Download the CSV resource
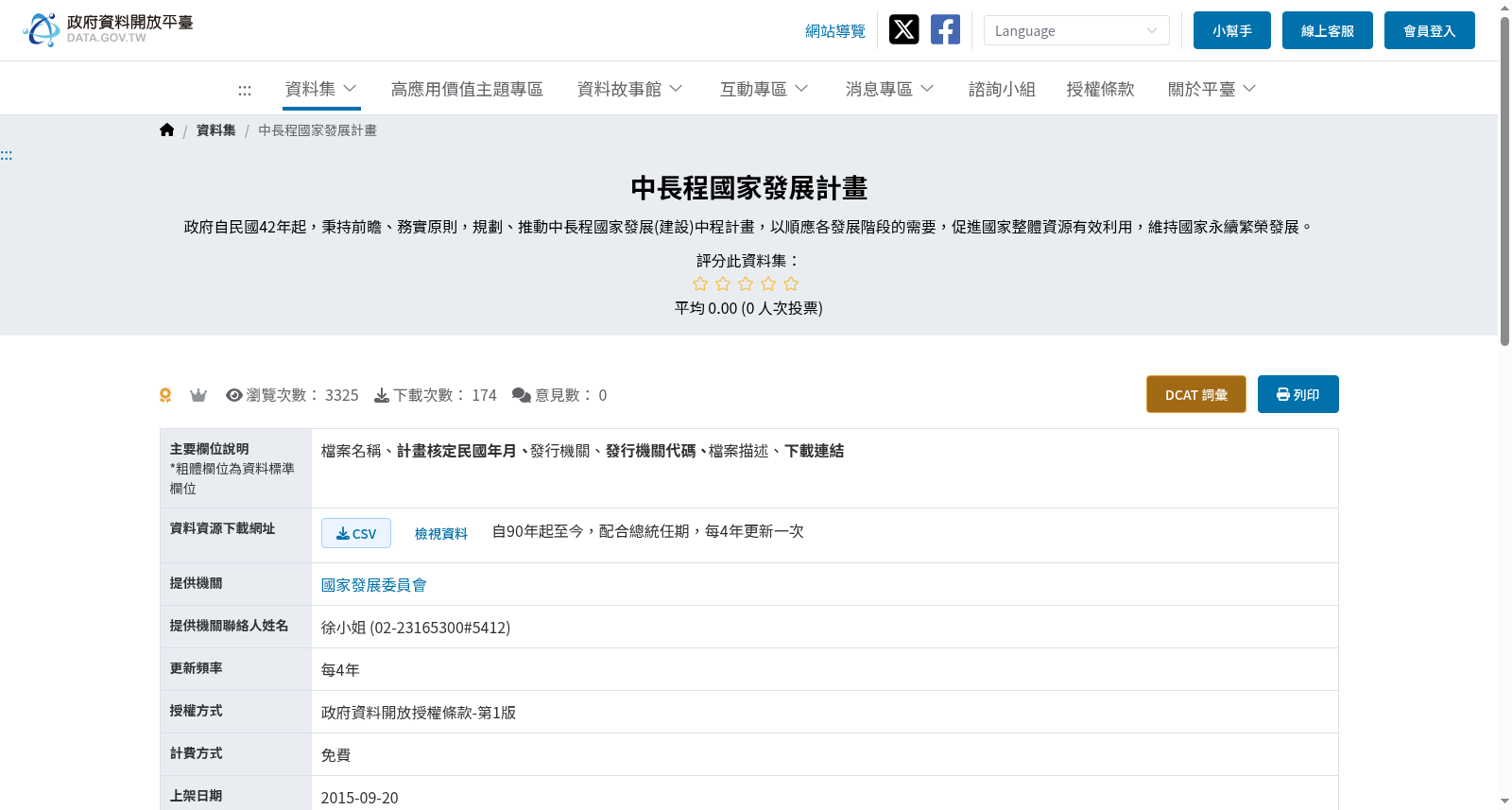Image resolution: width=1512 pixels, height=810 pixels. 356,533
